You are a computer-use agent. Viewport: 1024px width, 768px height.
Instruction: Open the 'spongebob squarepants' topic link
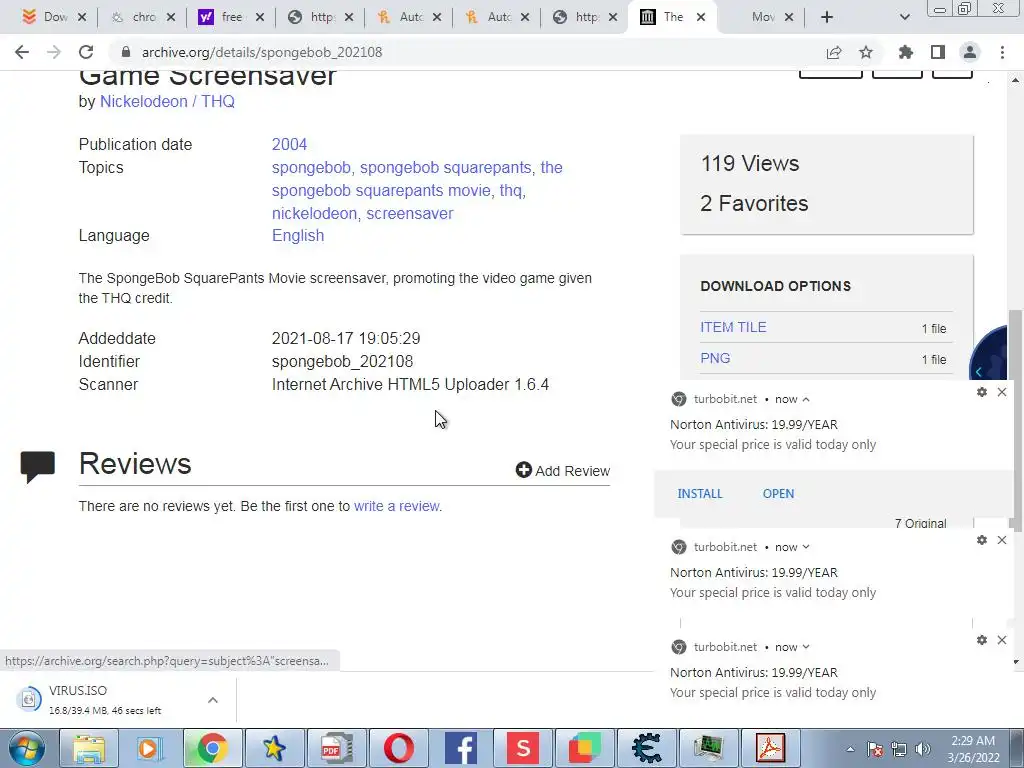tap(445, 167)
